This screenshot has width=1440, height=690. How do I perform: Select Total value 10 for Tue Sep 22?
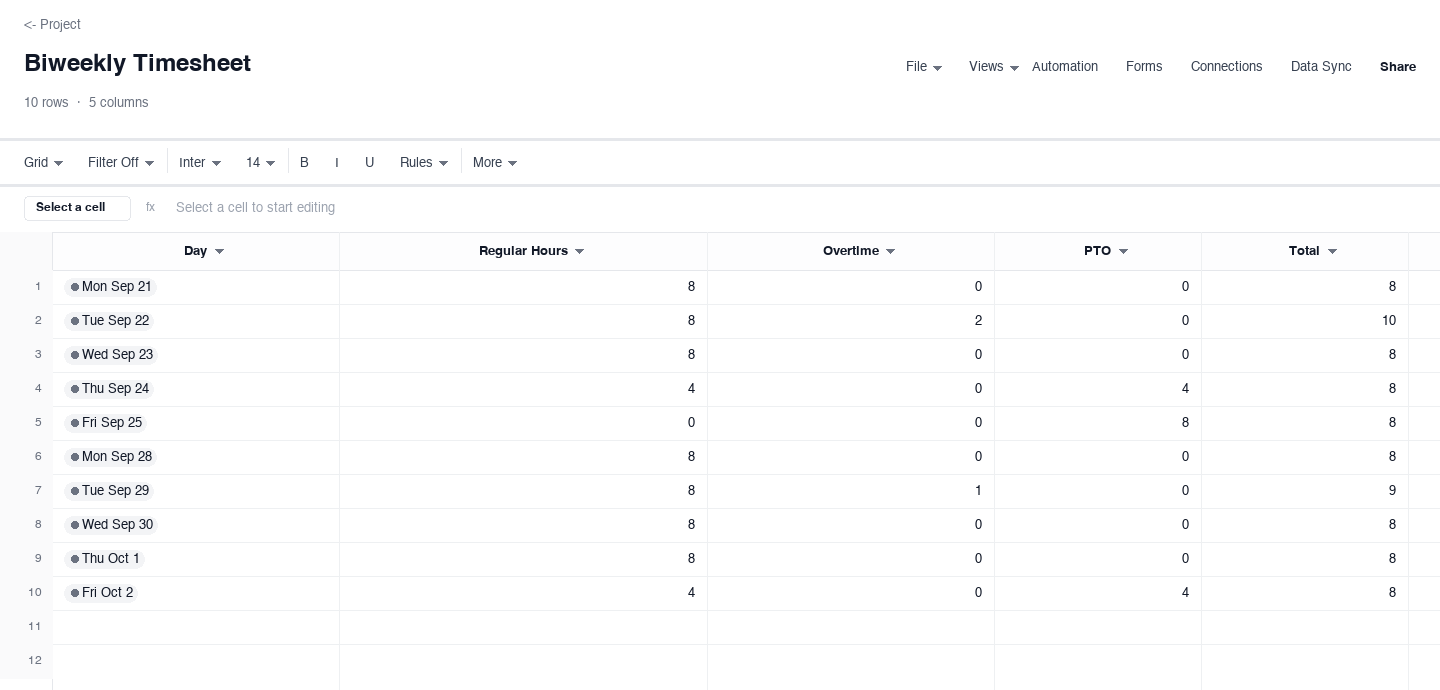(x=1305, y=321)
